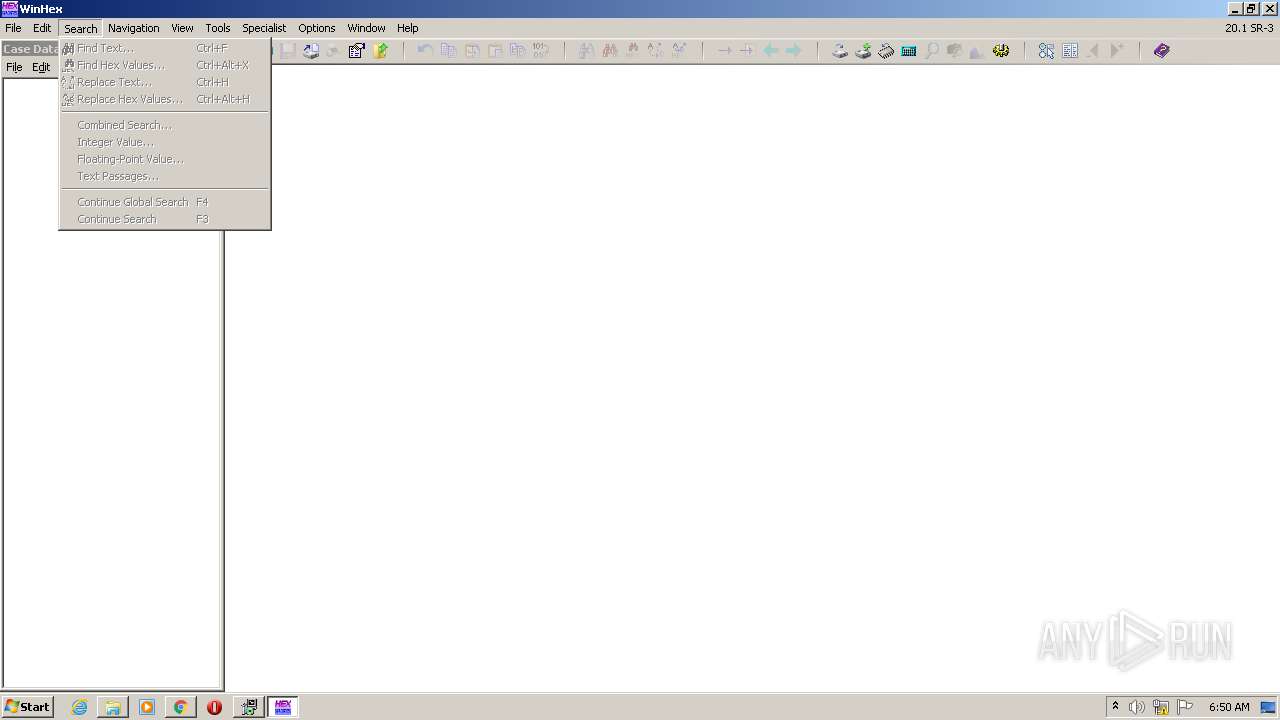
Task: Open the purple Help book icon
Action: tap(1161, 50)
